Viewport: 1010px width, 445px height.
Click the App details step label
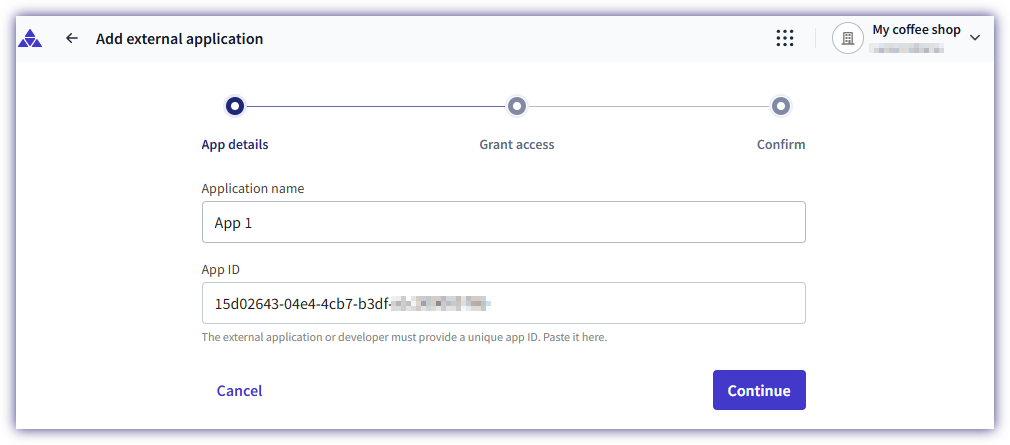pos(235,144)
